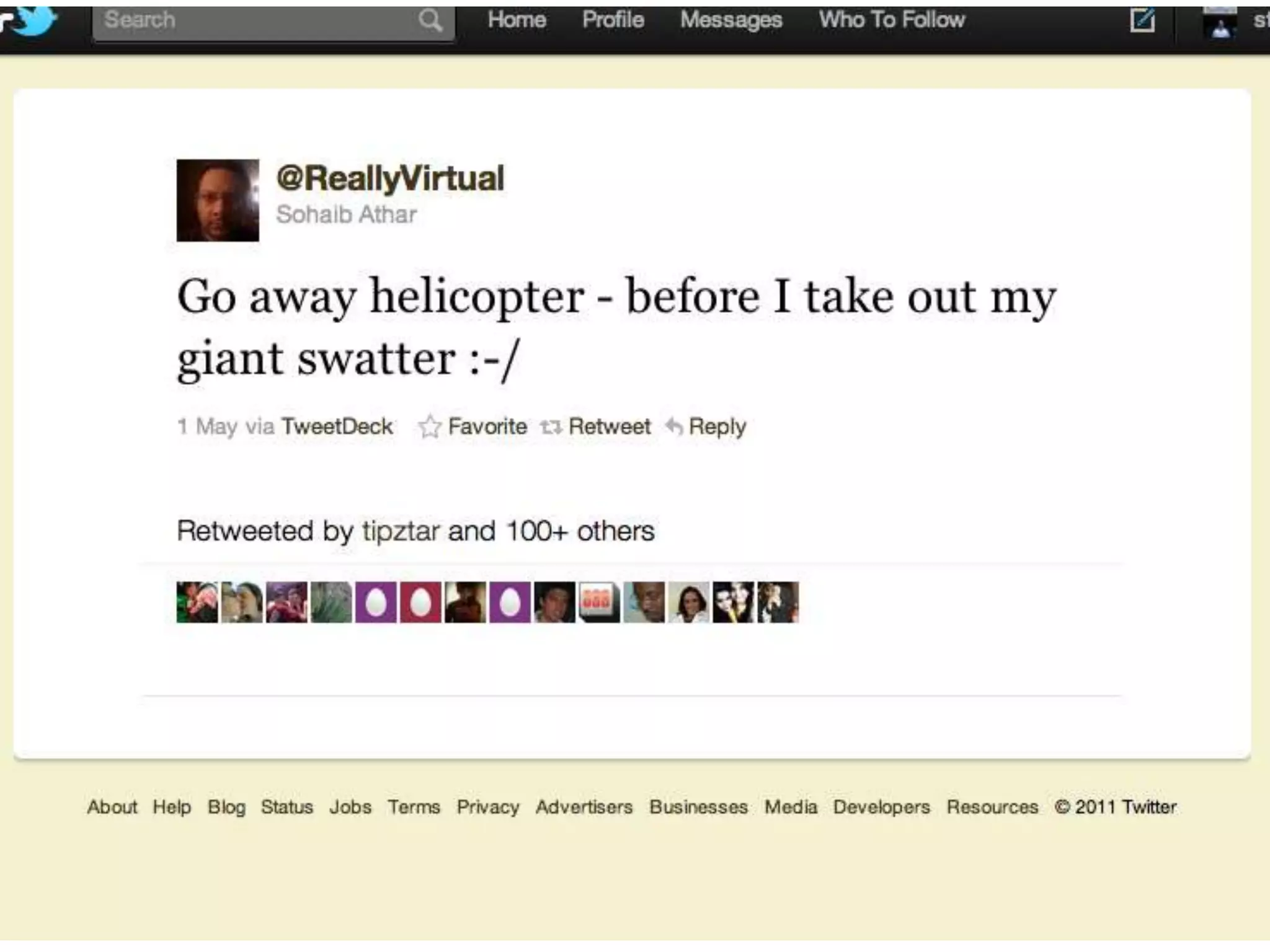This screenshot has width=1270, height=952.
Task: Open the Developers footer link
Action: pyautogui.click(x=881, y=807)
